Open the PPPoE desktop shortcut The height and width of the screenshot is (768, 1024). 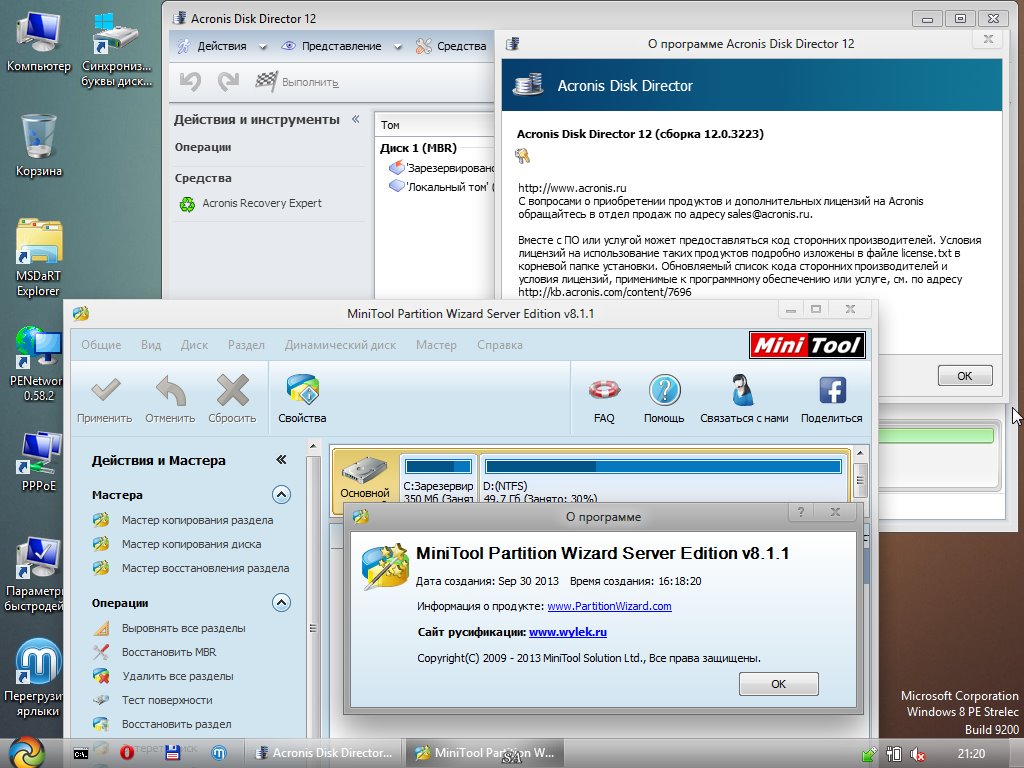(x=39, y=461)
